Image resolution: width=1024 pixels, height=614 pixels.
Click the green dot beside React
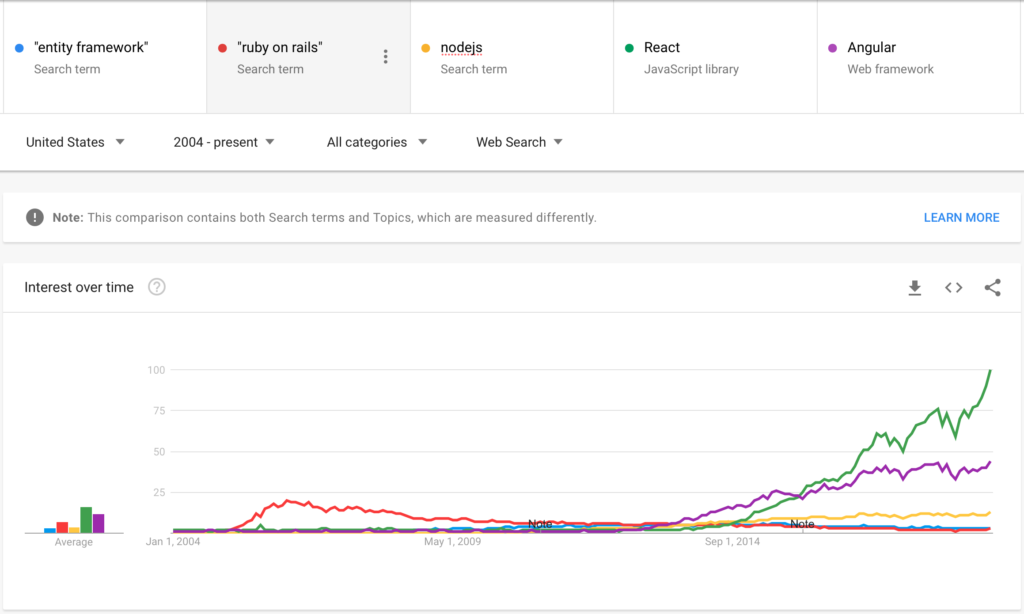[629, 48]
